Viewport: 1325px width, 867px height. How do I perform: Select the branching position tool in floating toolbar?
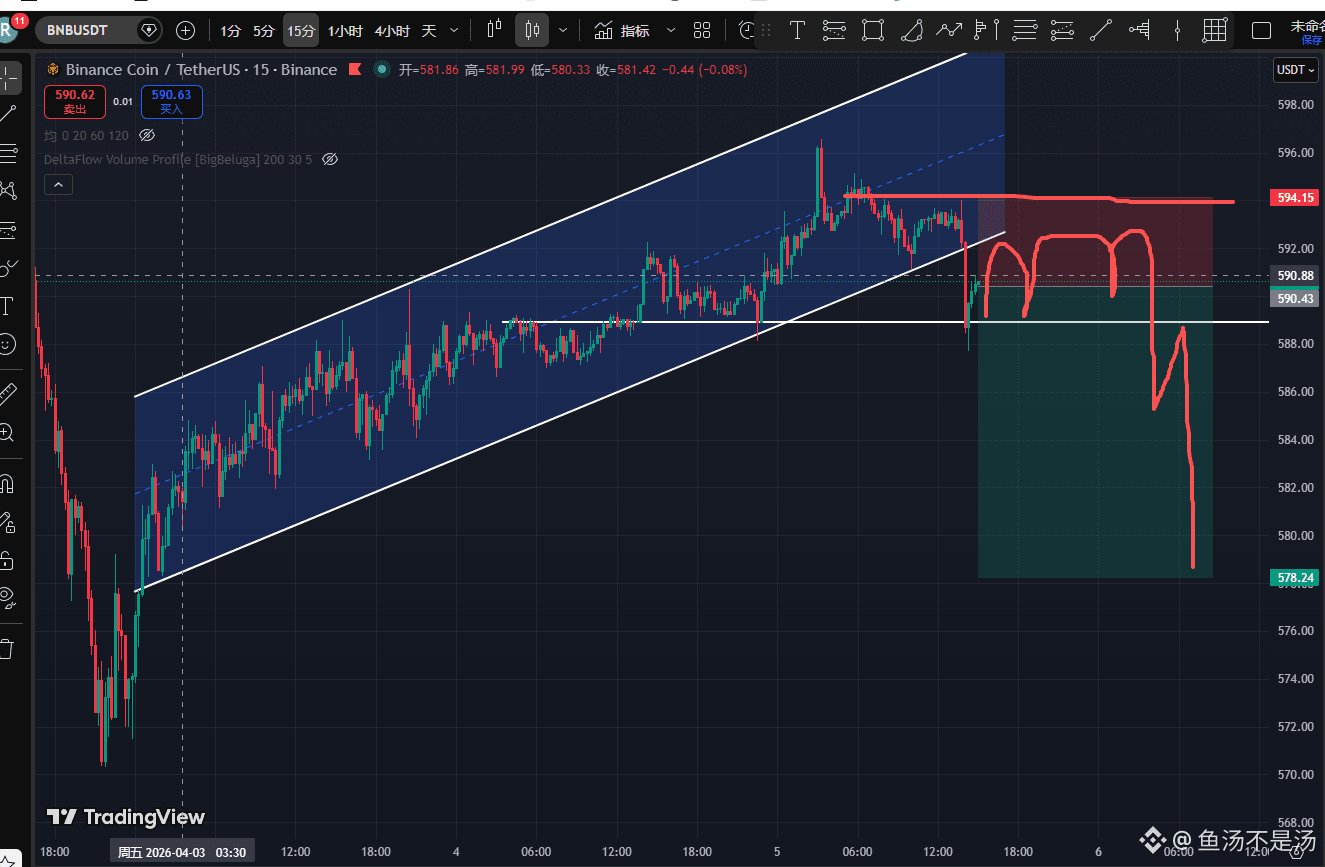click(1139, 30)
